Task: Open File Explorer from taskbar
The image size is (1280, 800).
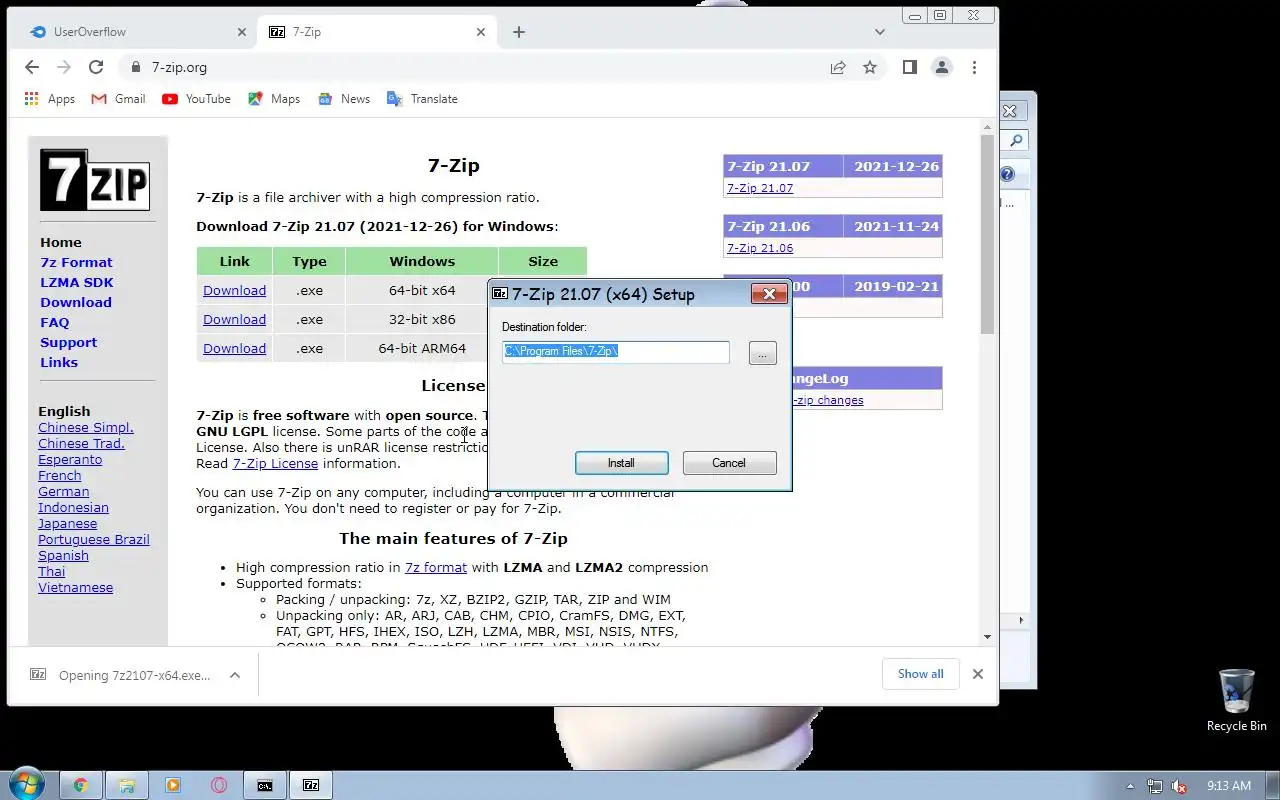Action: click(x=127, y=785)
